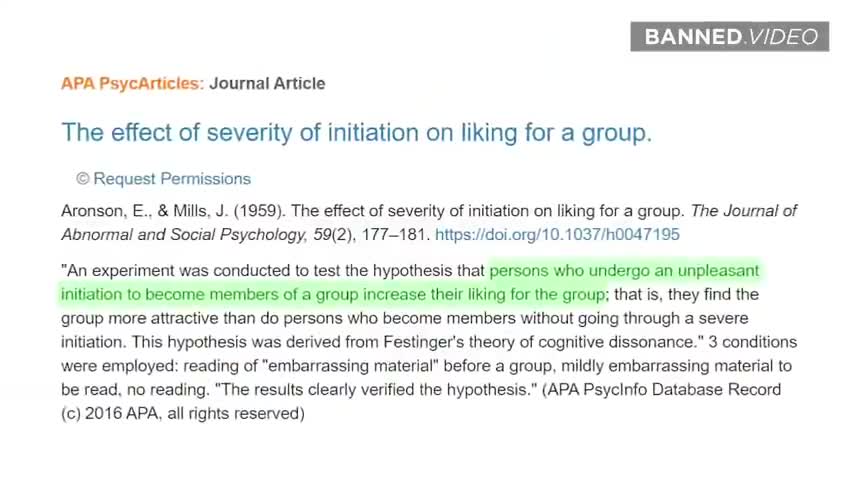This screenshot has height=480, width=854.
Task: Click the blue article title heading
Action: coord(356,132)
